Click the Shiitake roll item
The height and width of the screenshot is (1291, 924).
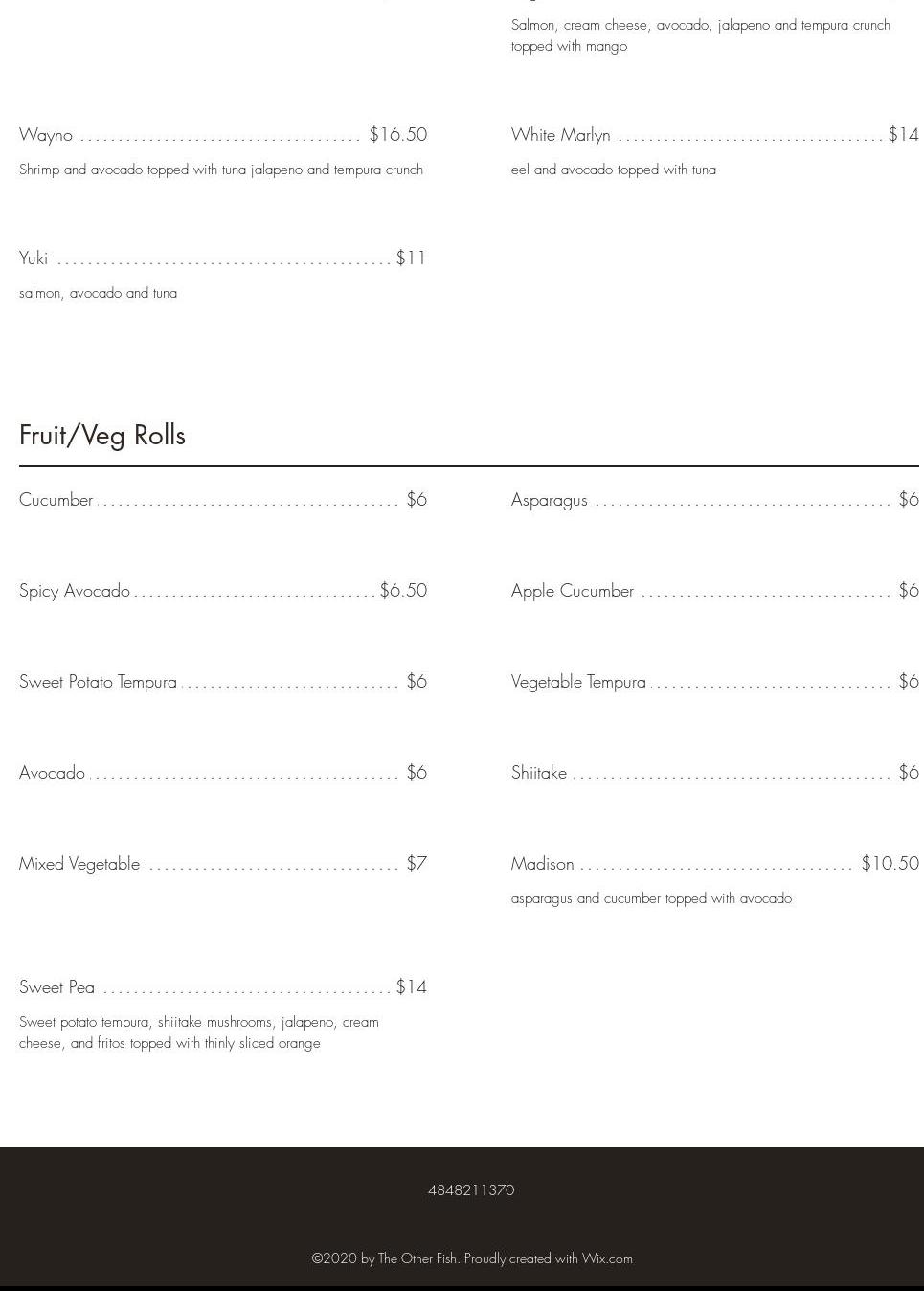pos(538,773)
